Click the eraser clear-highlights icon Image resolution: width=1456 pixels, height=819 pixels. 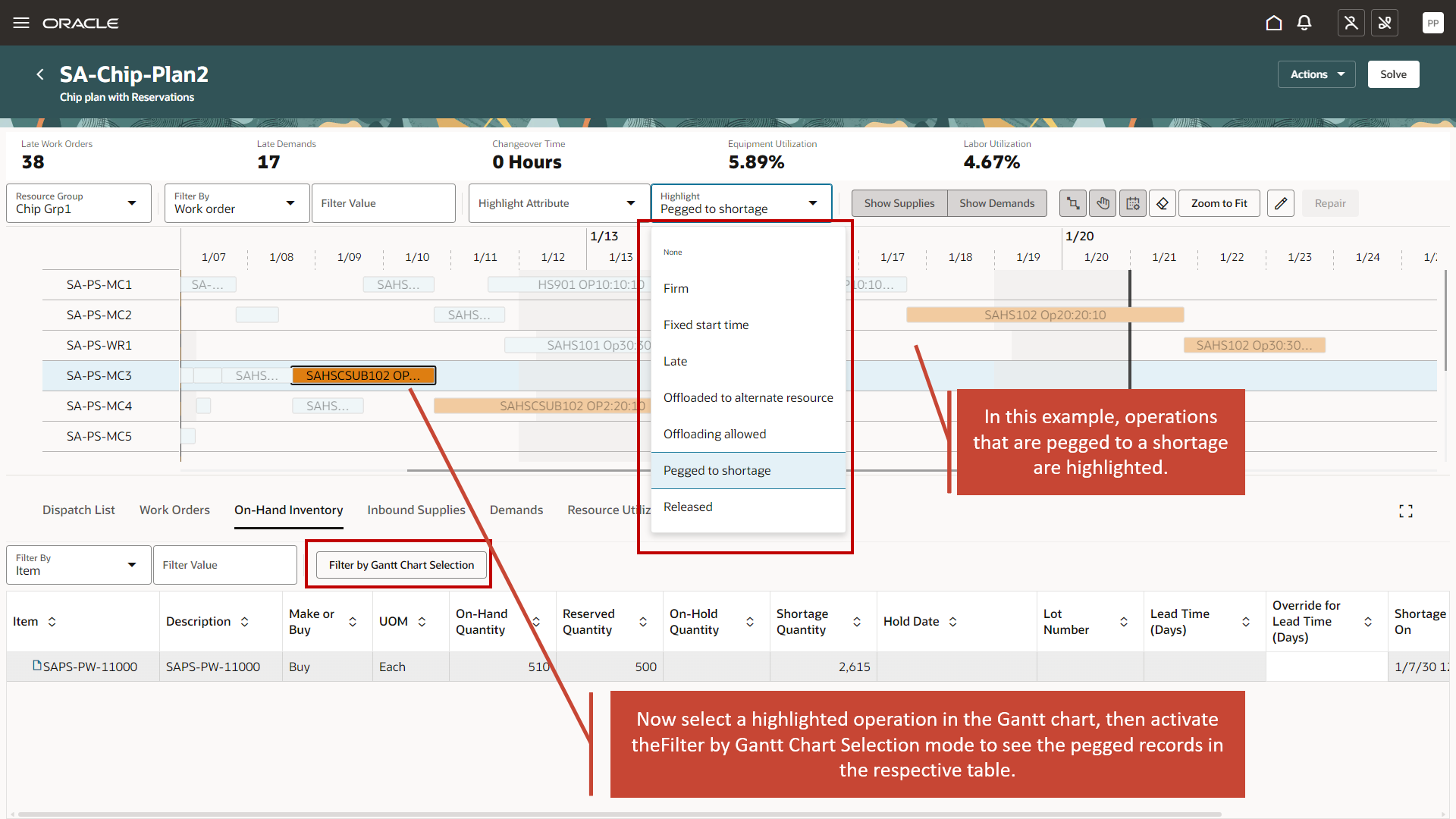(1163, 203)
